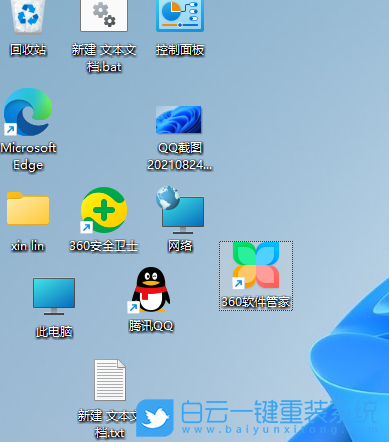389x442 pixels.
Task: Click the 360软件管家 text label
Action: (x=256, y=302)
